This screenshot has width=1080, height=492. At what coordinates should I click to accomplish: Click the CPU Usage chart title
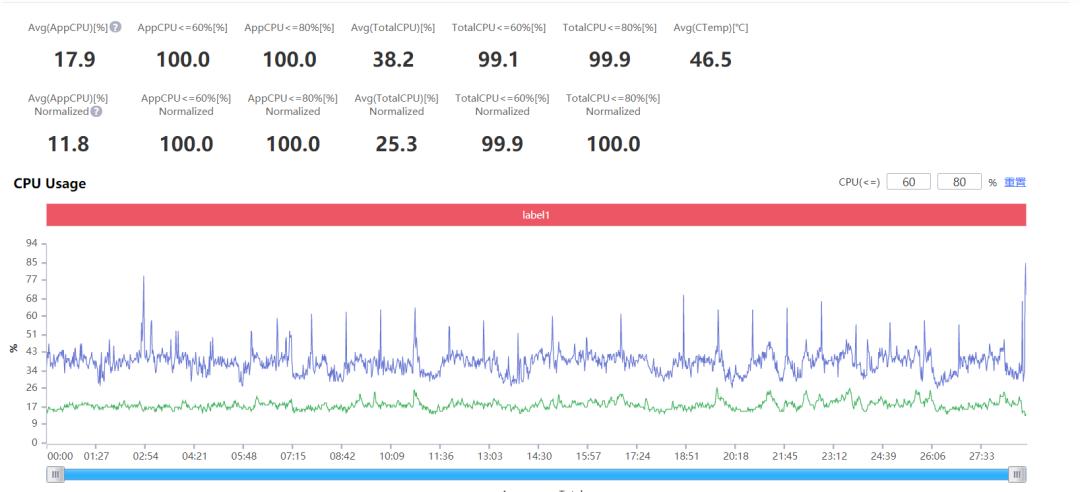tap(50, 183)
